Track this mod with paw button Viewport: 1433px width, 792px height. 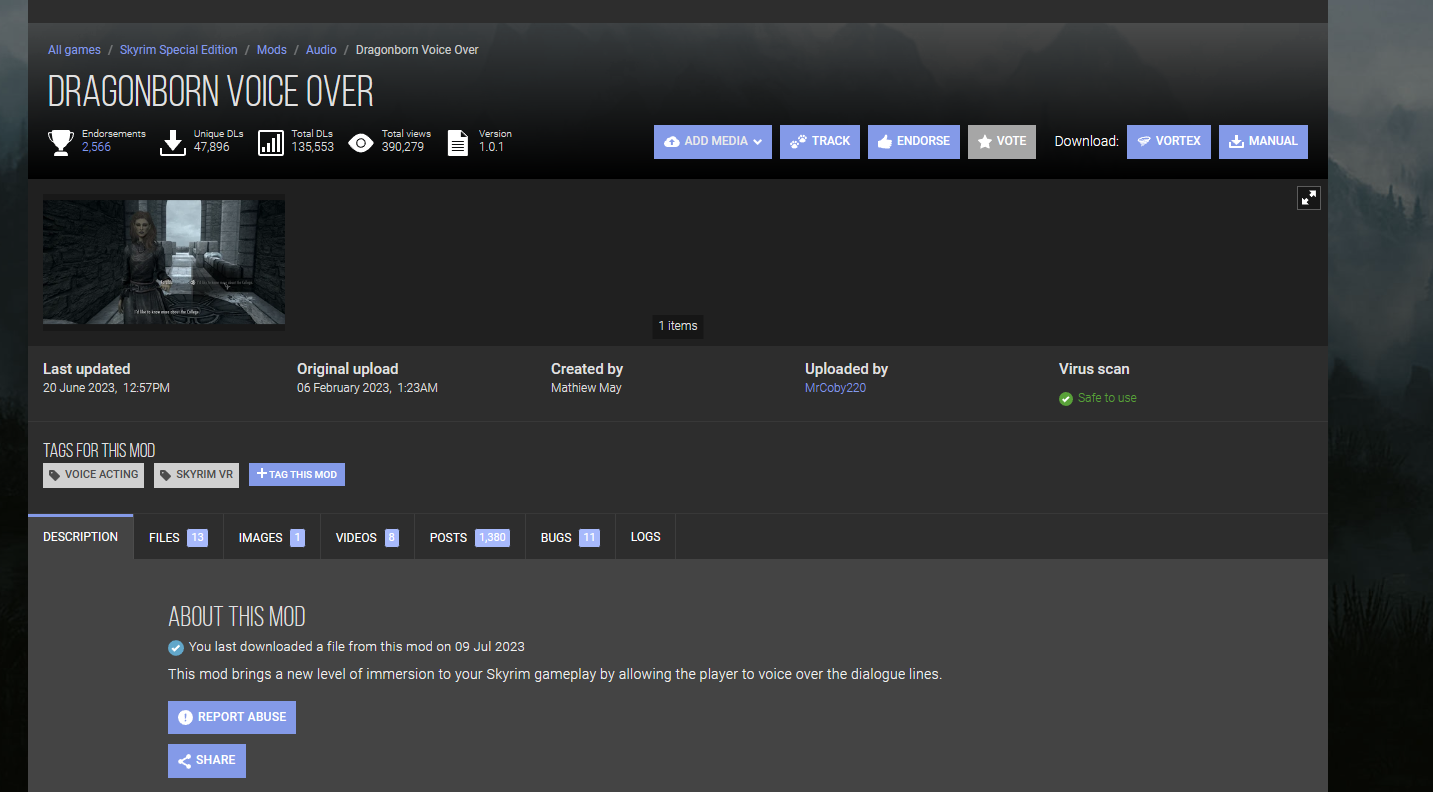point(820,142)
